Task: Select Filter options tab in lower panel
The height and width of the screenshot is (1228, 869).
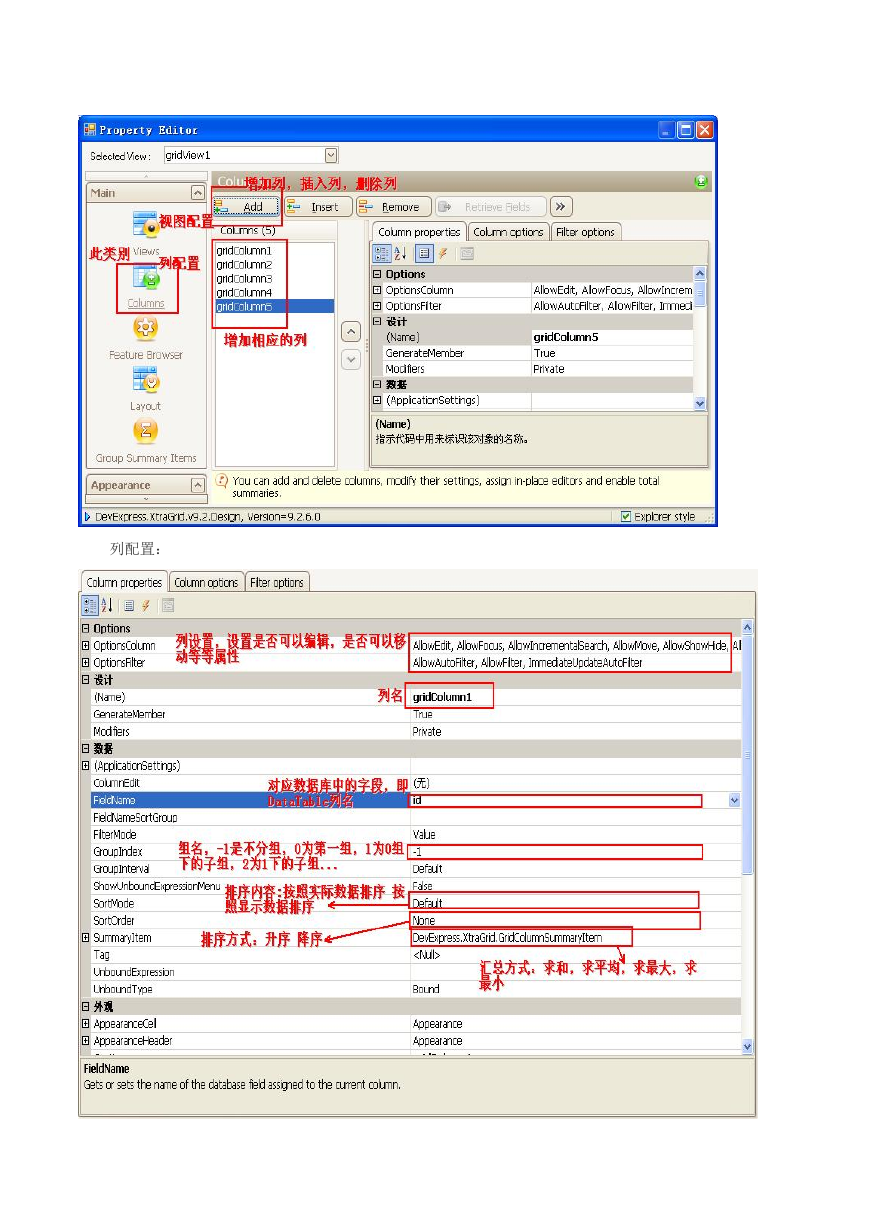Action: [x=277, y=582]
